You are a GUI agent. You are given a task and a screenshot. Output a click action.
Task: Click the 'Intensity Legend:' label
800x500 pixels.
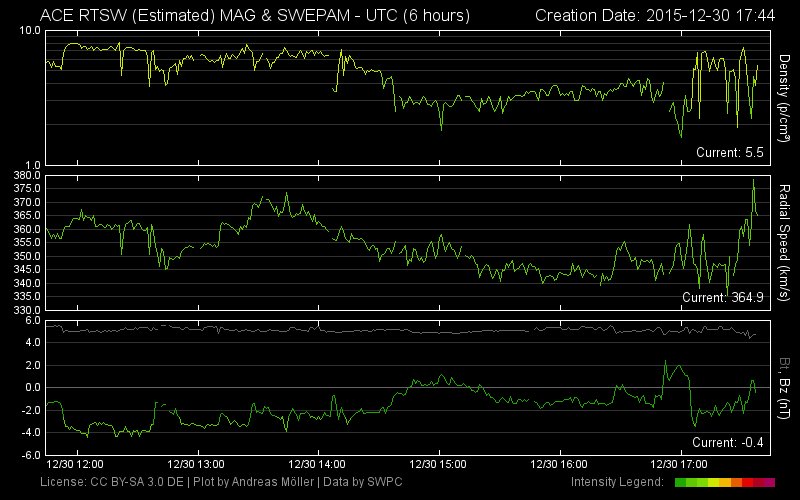[x=619, y=483]
